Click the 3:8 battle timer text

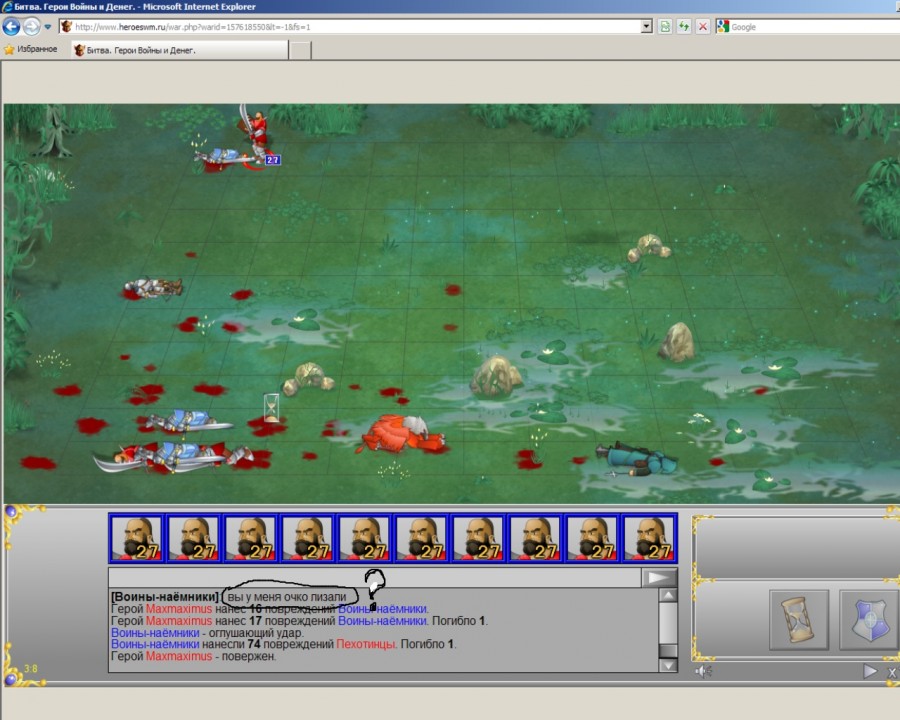click(30, 668)
